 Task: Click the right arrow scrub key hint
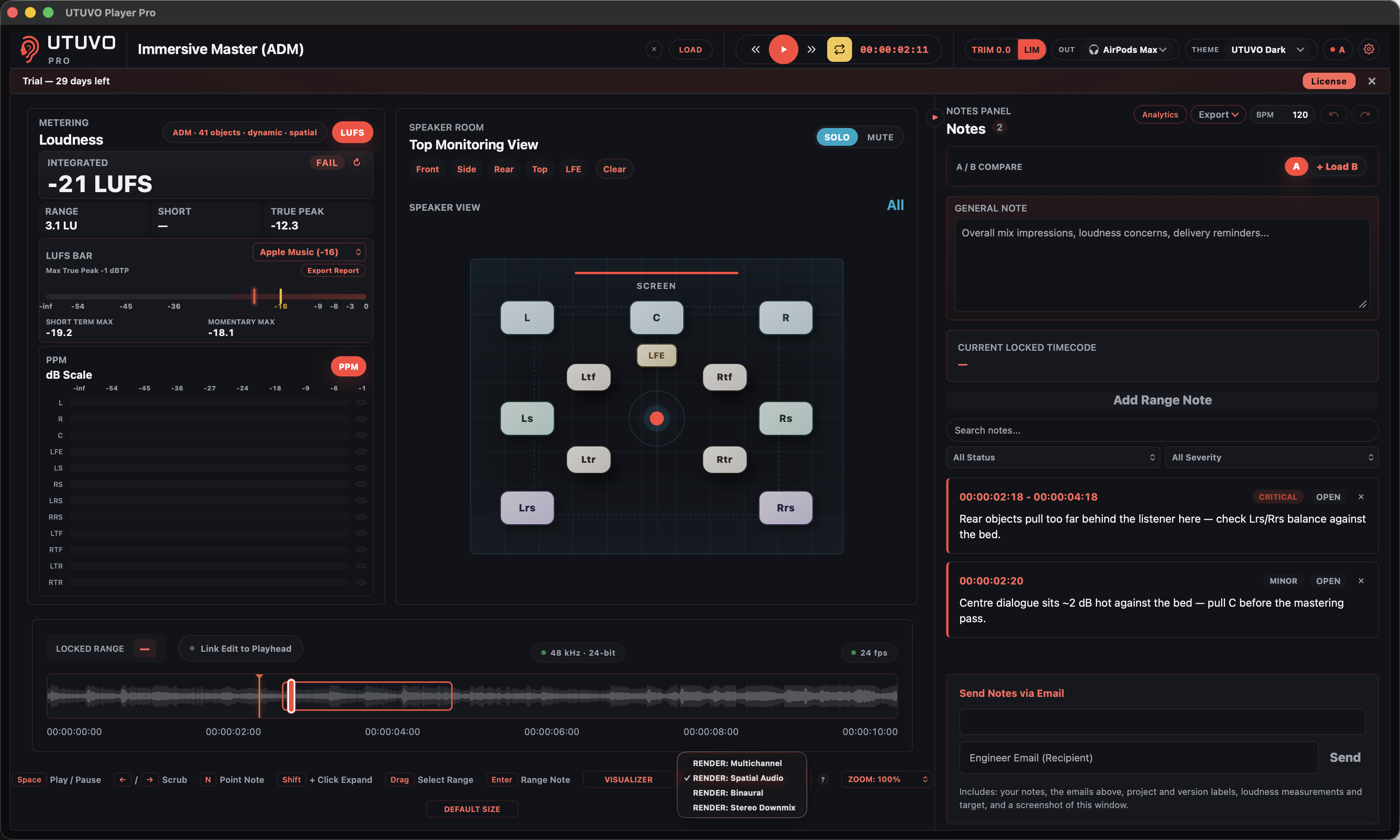tap(149, 779)
